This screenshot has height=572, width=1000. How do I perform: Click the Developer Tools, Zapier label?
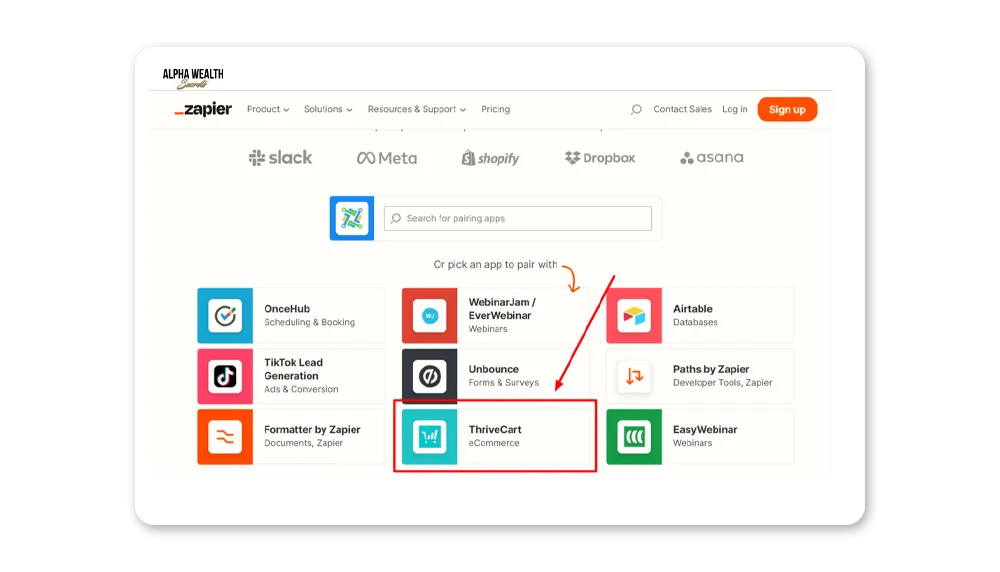coord(723,383)
